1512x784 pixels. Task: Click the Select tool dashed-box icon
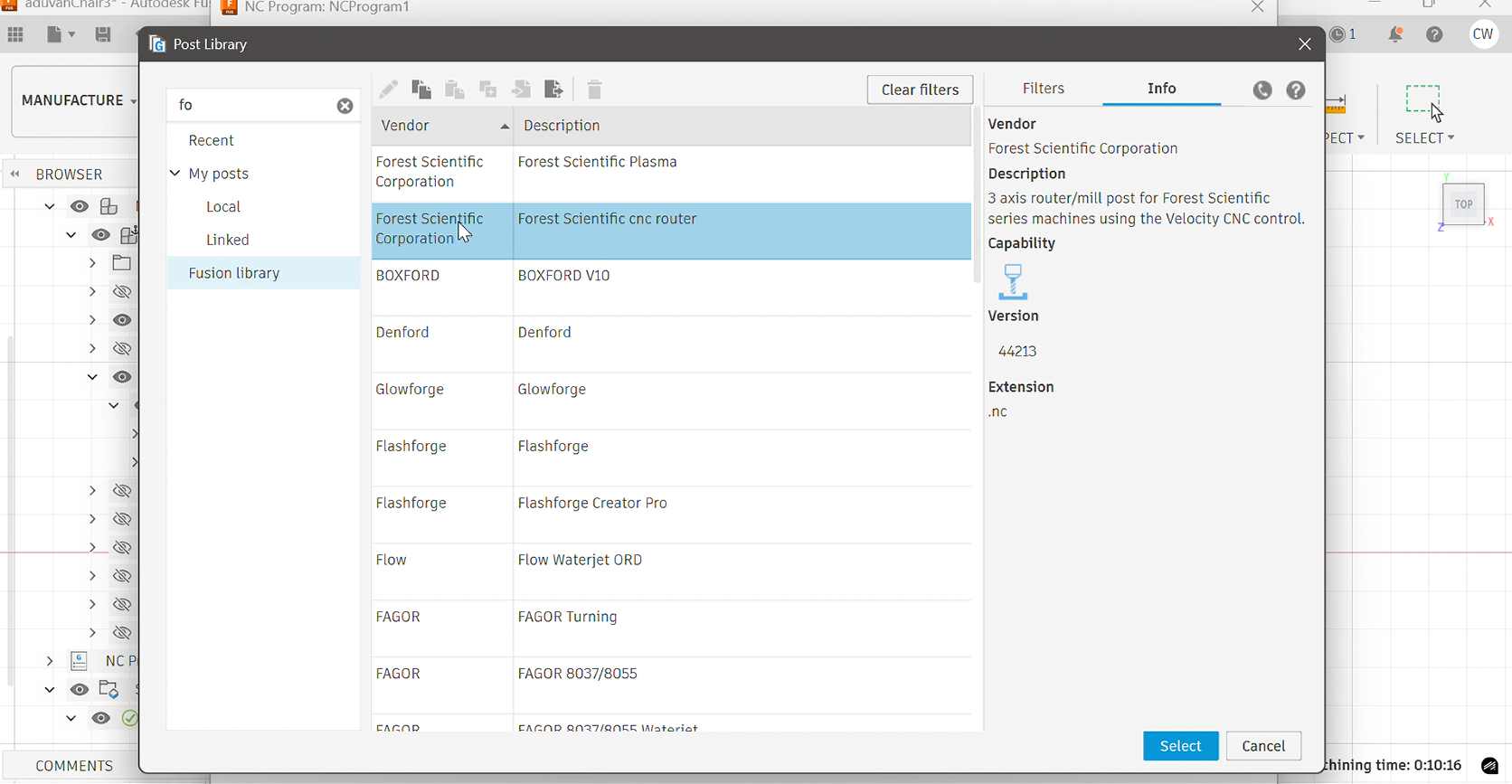(1424, 101)
